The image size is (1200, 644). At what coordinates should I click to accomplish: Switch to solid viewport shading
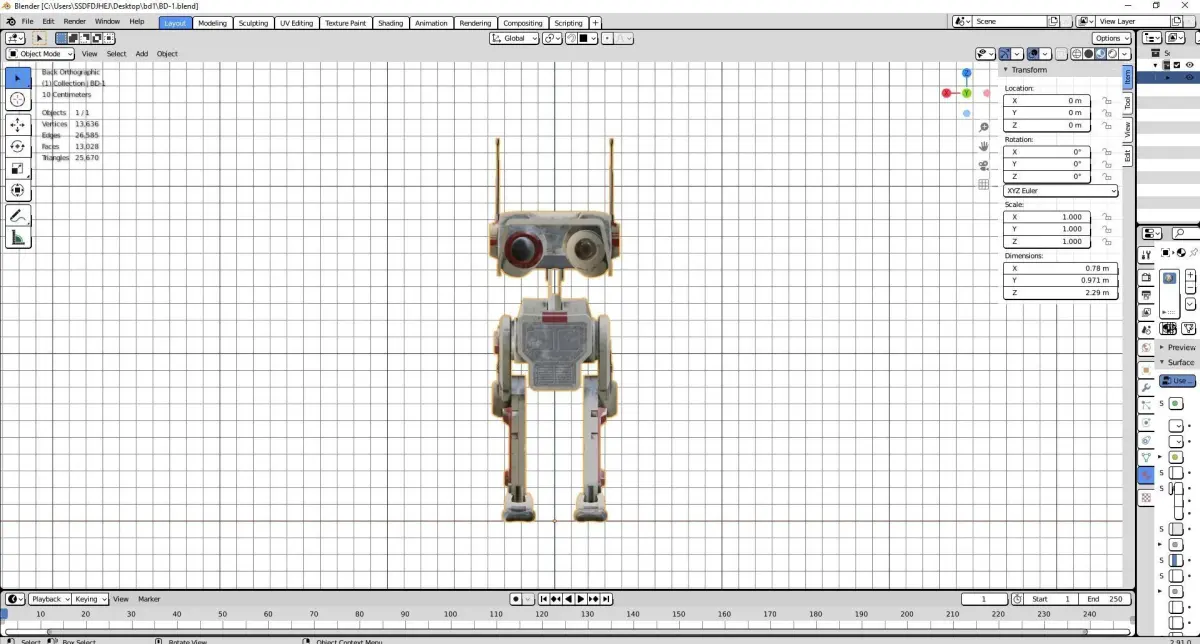1088,54
